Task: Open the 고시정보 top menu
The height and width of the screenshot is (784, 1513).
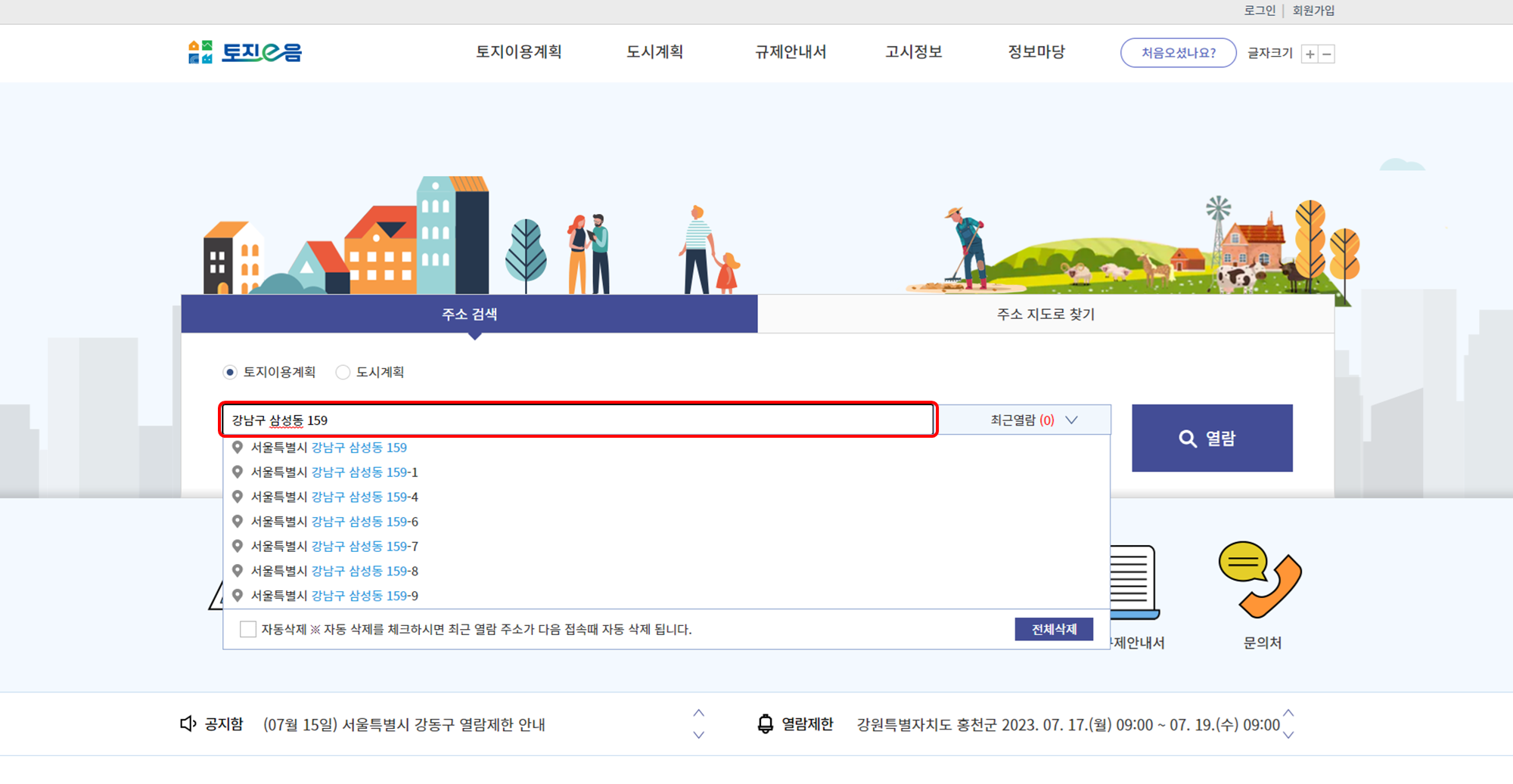Action: click(914, 52)
